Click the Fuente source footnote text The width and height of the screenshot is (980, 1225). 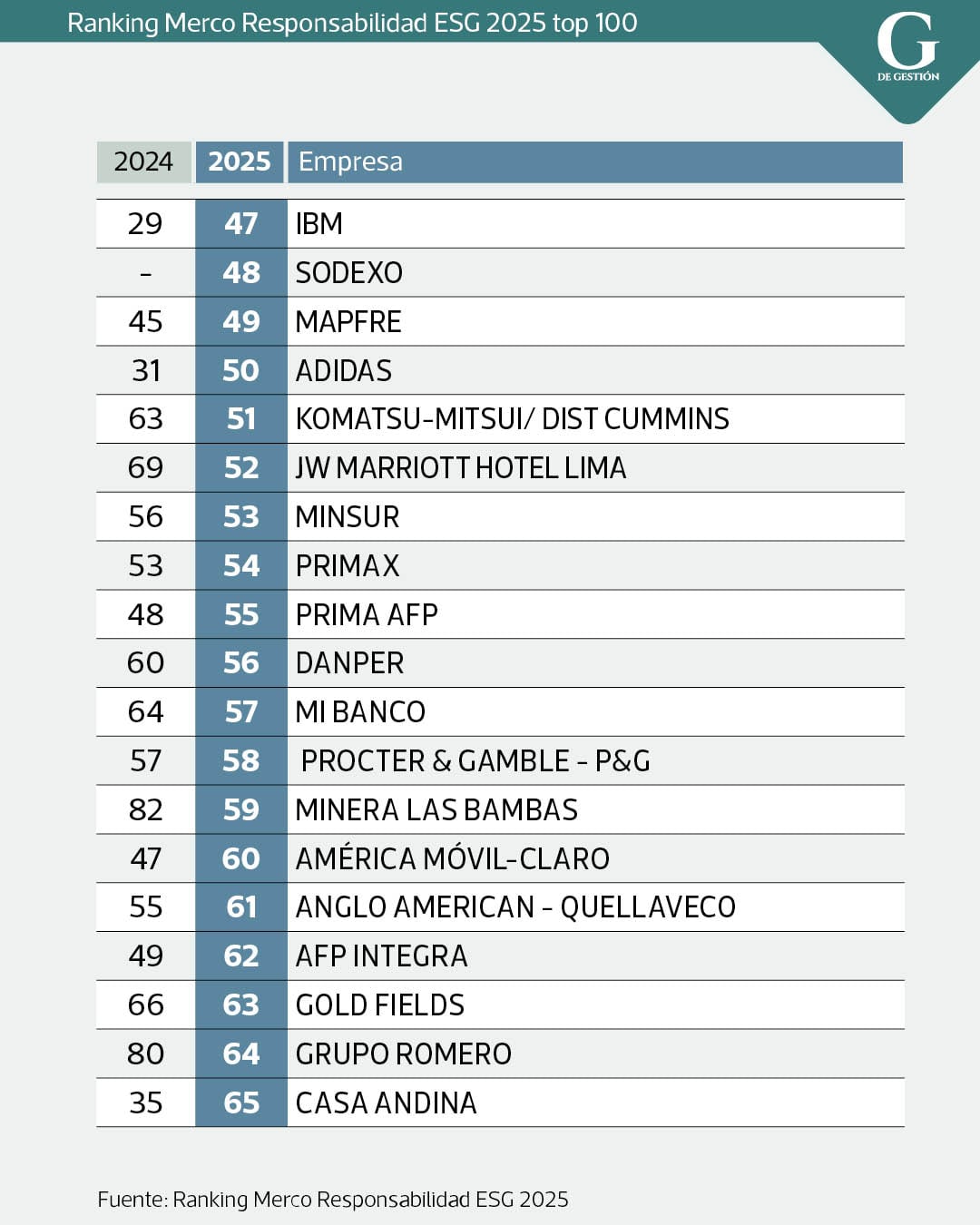pos(333,1200)
